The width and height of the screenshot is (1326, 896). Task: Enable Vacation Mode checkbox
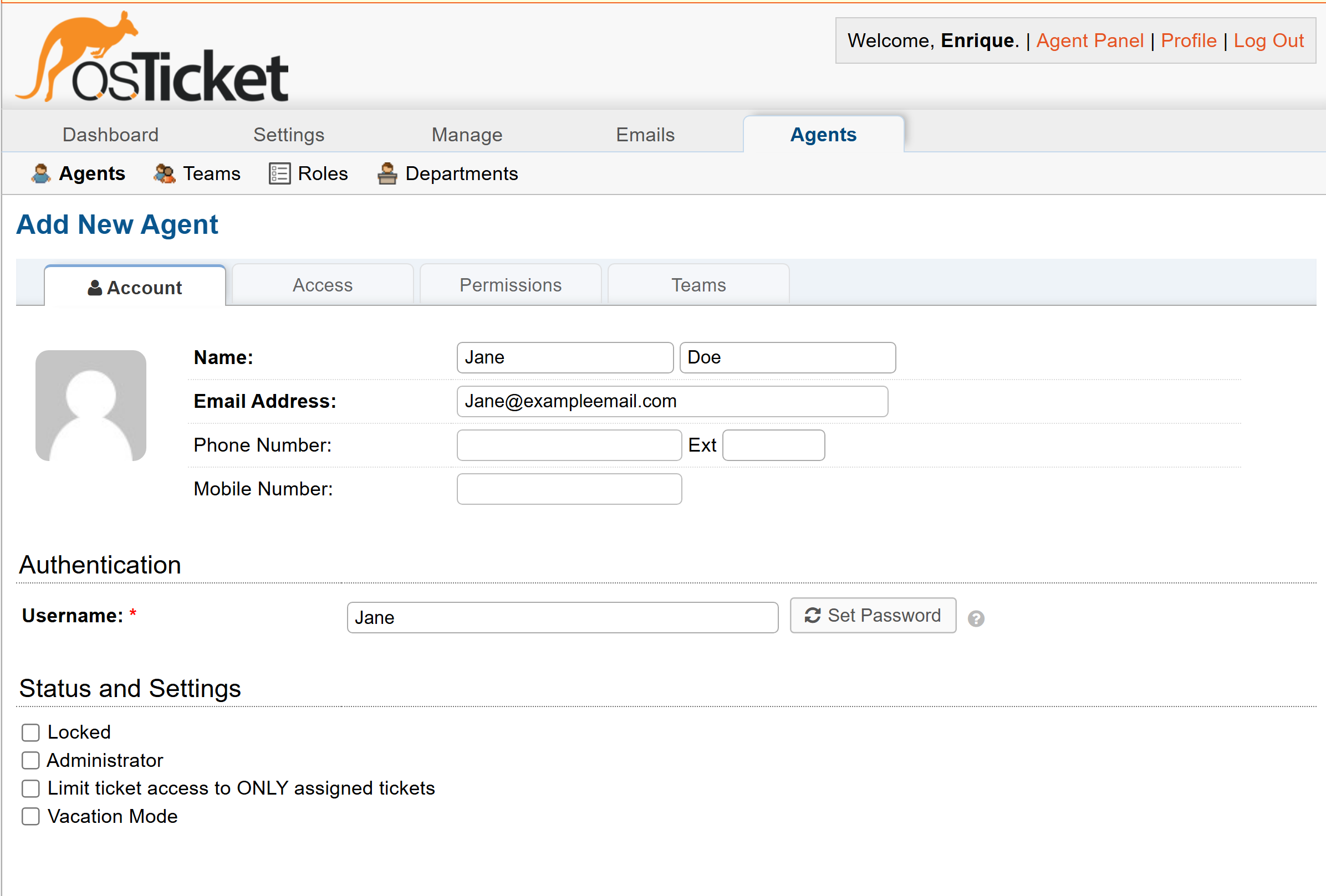point(31,816)
